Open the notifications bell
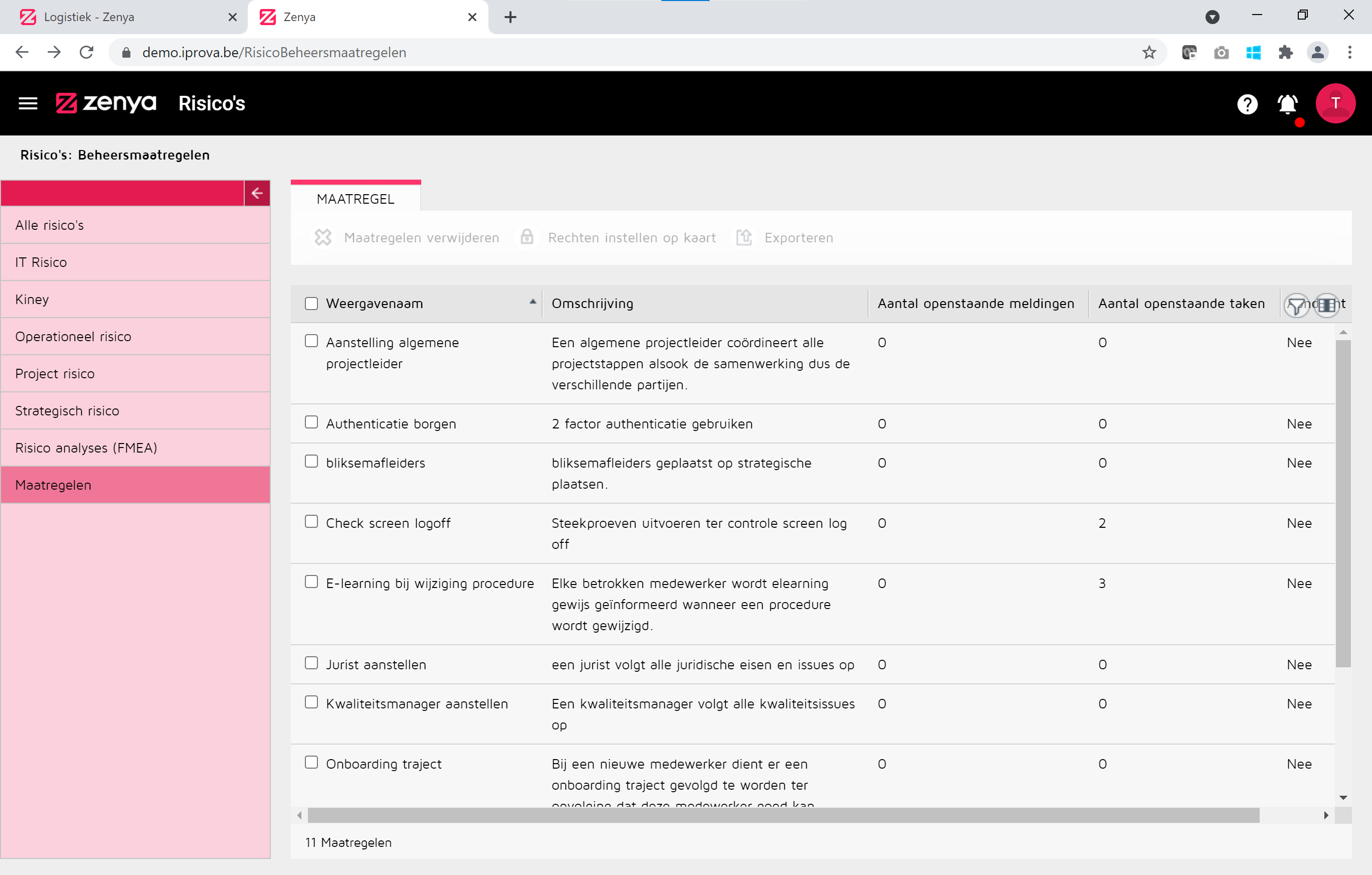 click(1287, 104)
